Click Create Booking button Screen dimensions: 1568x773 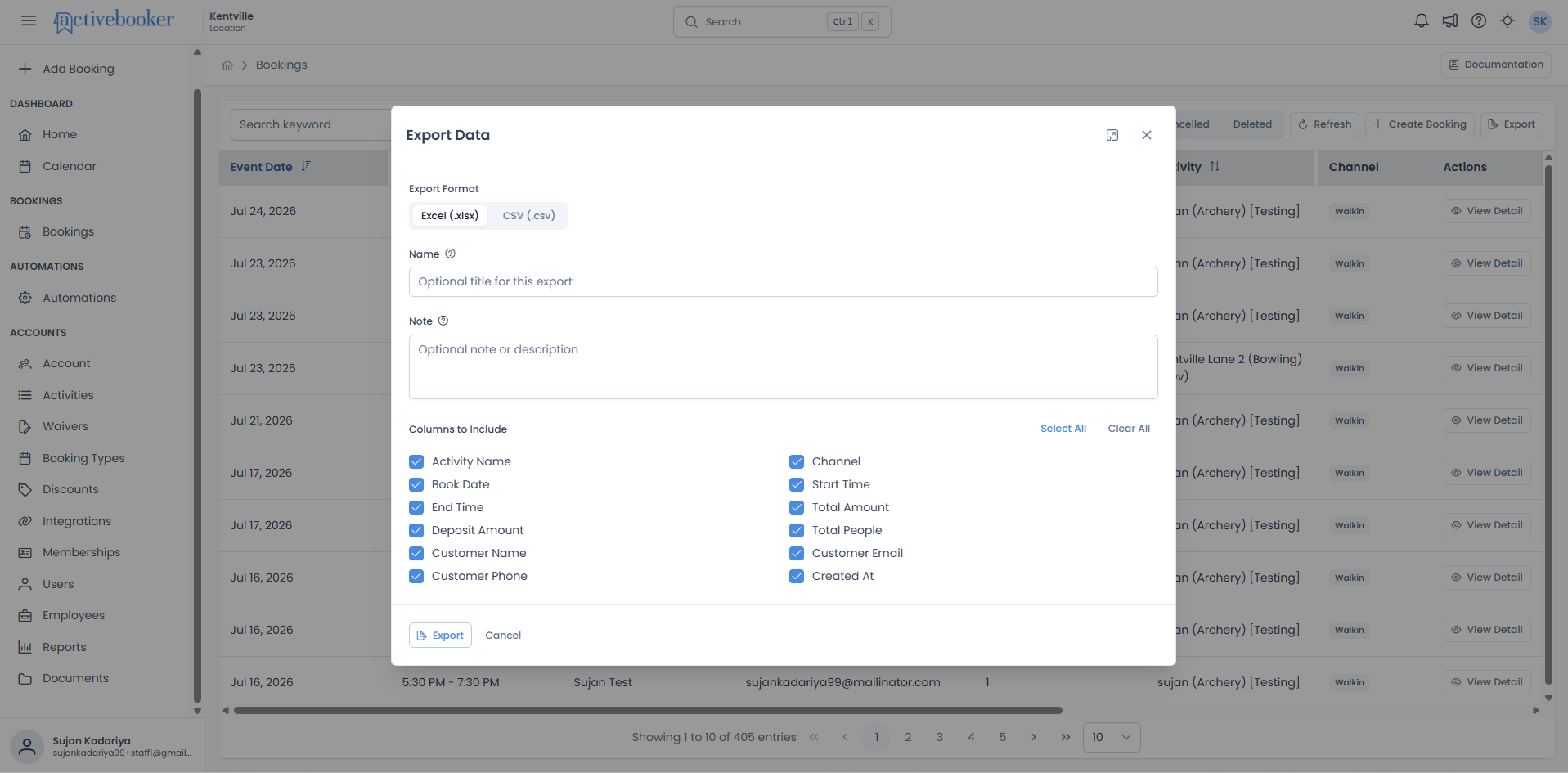1420,124
